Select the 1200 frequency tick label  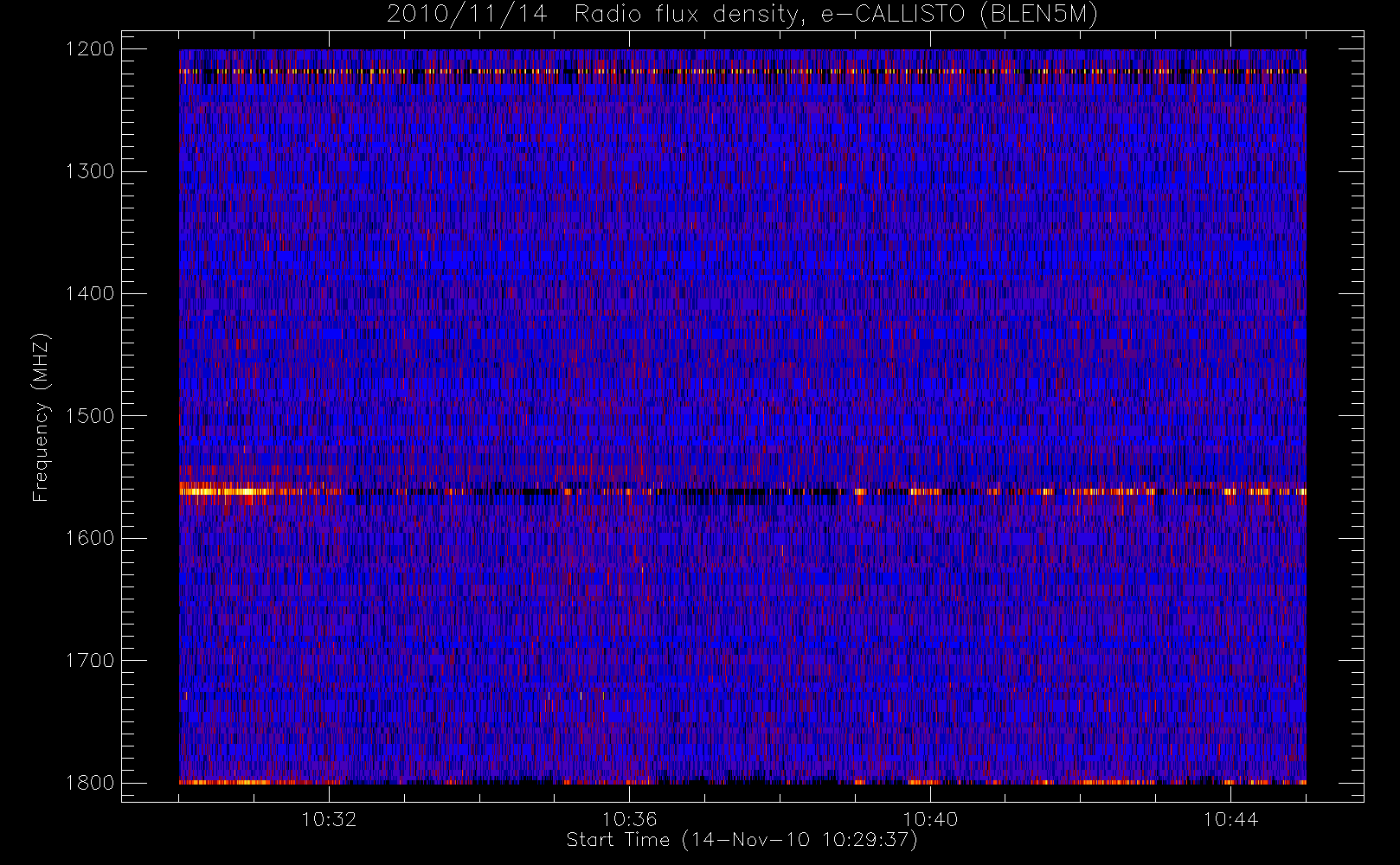(x=90, y=49)
